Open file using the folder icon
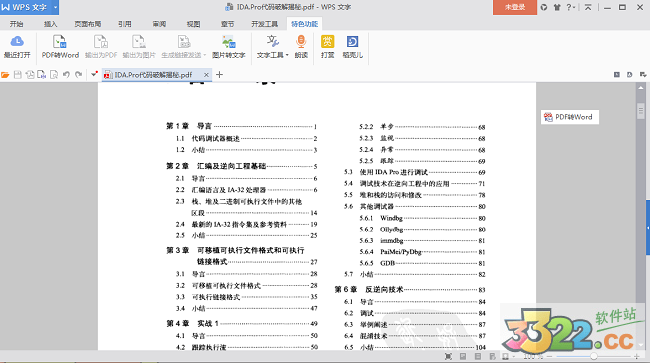This screenshot has width=650, height=363. (x=5, y=75)
